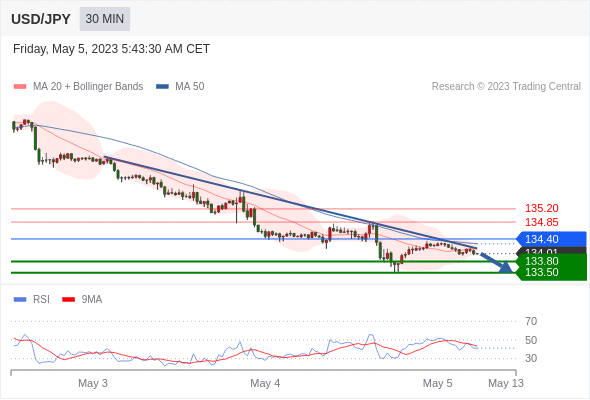
Task: Click the blue MA 50 legend swatch
Action: [x=162, y=87]
